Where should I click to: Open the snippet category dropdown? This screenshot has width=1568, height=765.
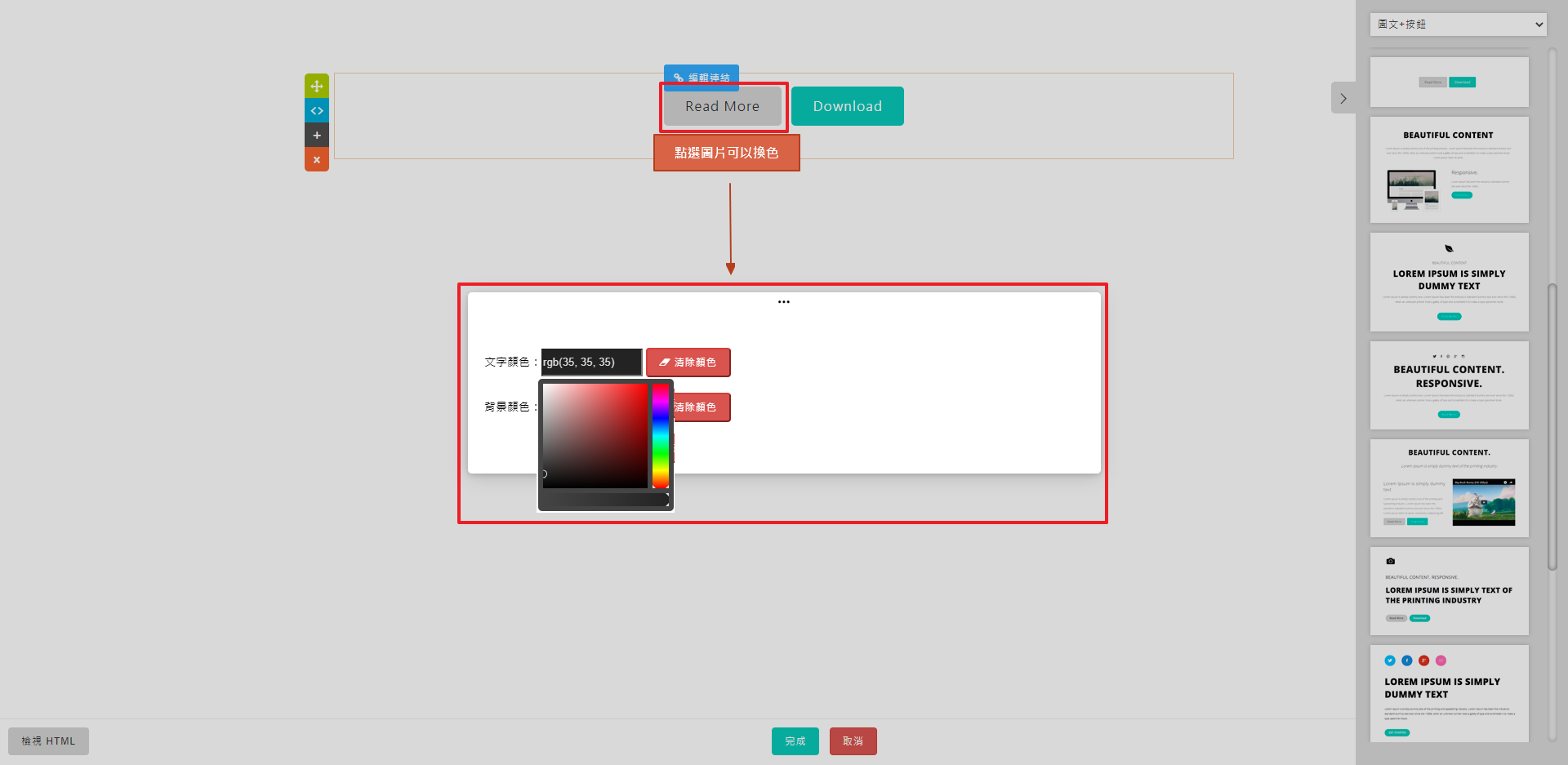[1458, 24]
